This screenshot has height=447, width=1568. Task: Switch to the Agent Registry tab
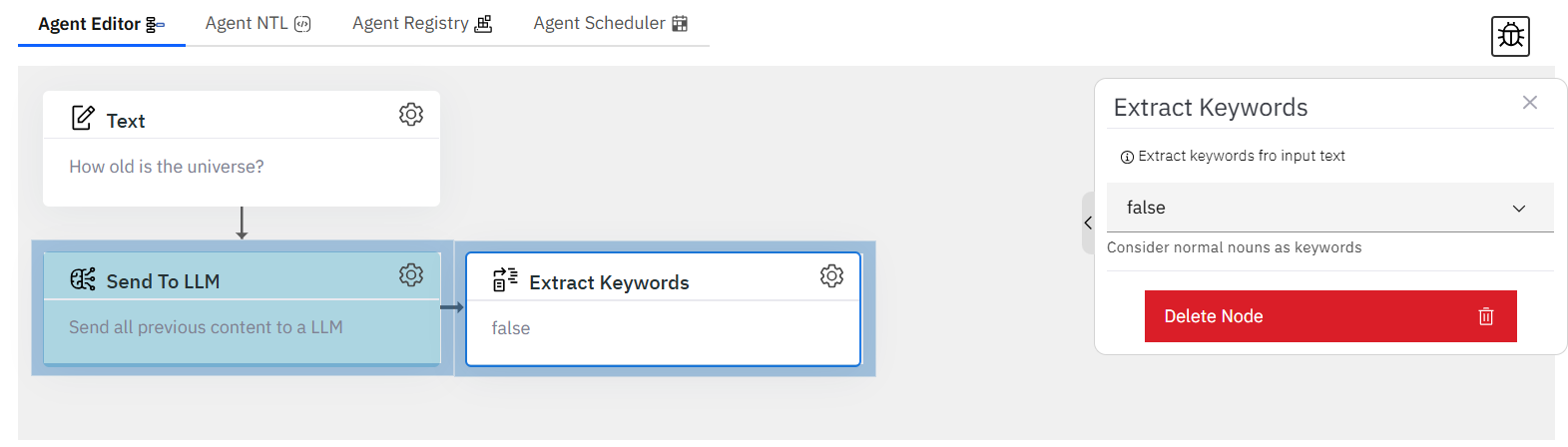click(x=422, y=23)
